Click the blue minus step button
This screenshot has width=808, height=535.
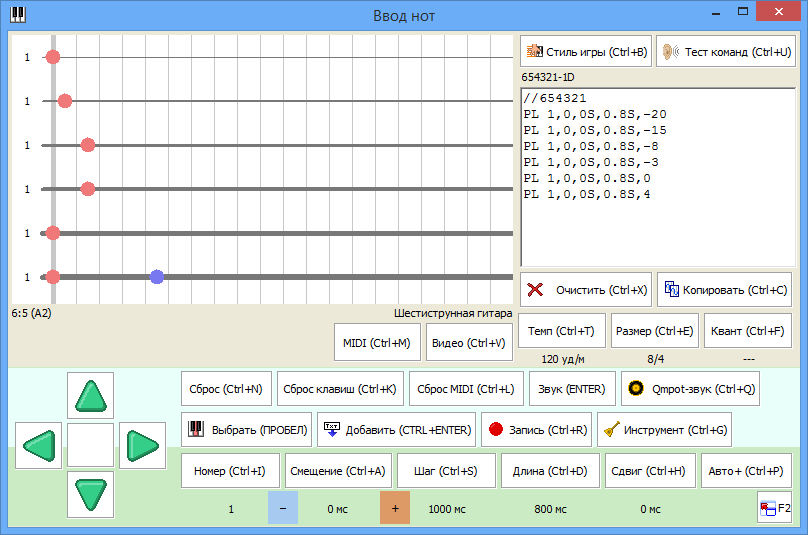coord(283,508)
